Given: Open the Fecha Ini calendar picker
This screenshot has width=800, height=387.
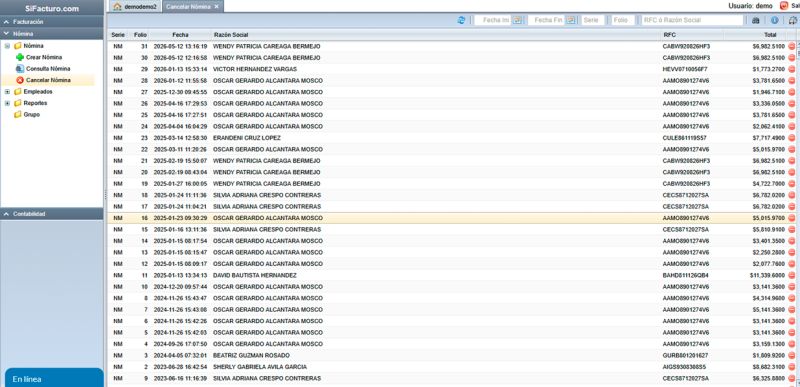Looking at the screenshot, I should coord(517,20).
